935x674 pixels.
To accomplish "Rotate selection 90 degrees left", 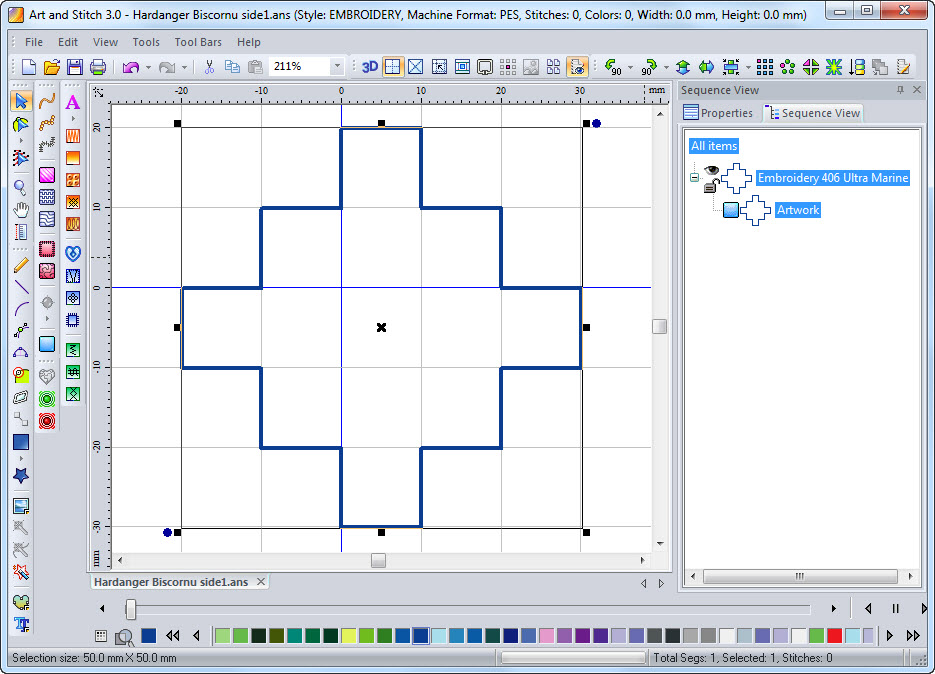I will [612, 67].
